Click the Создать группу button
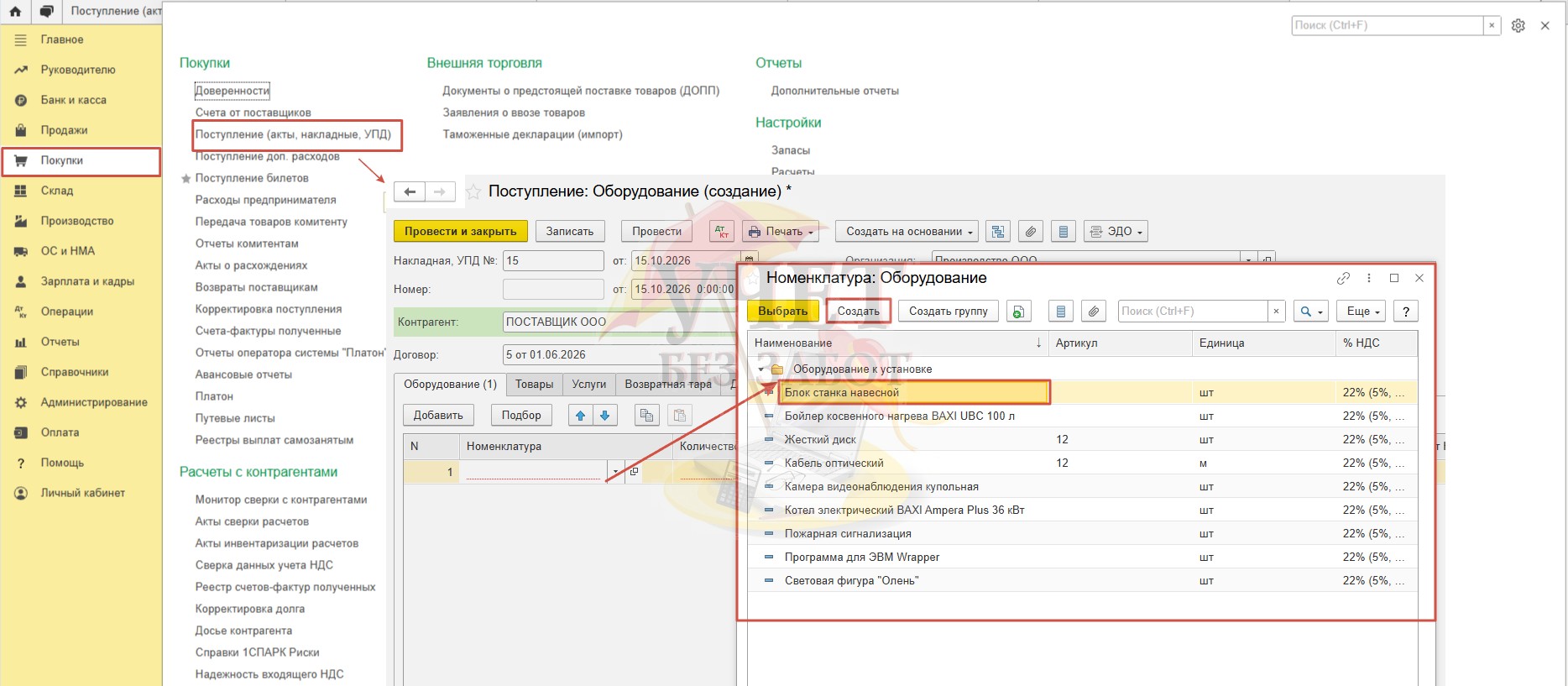Screen dimensions: 1568x686 click(949, 312)
